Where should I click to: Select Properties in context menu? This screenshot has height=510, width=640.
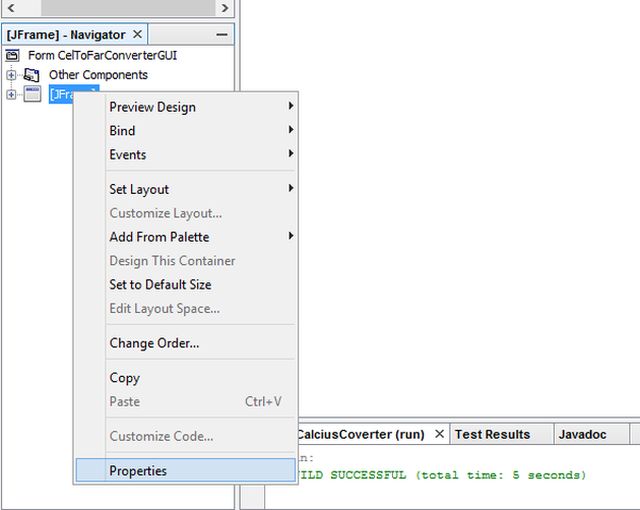coord(186,470)
